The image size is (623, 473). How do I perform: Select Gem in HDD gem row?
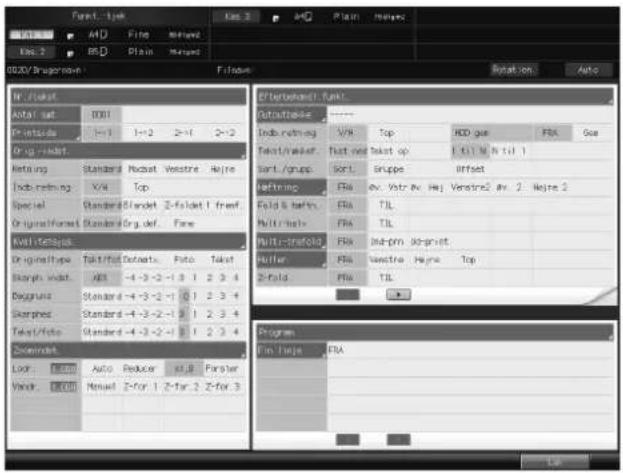(x=590, y=133)
